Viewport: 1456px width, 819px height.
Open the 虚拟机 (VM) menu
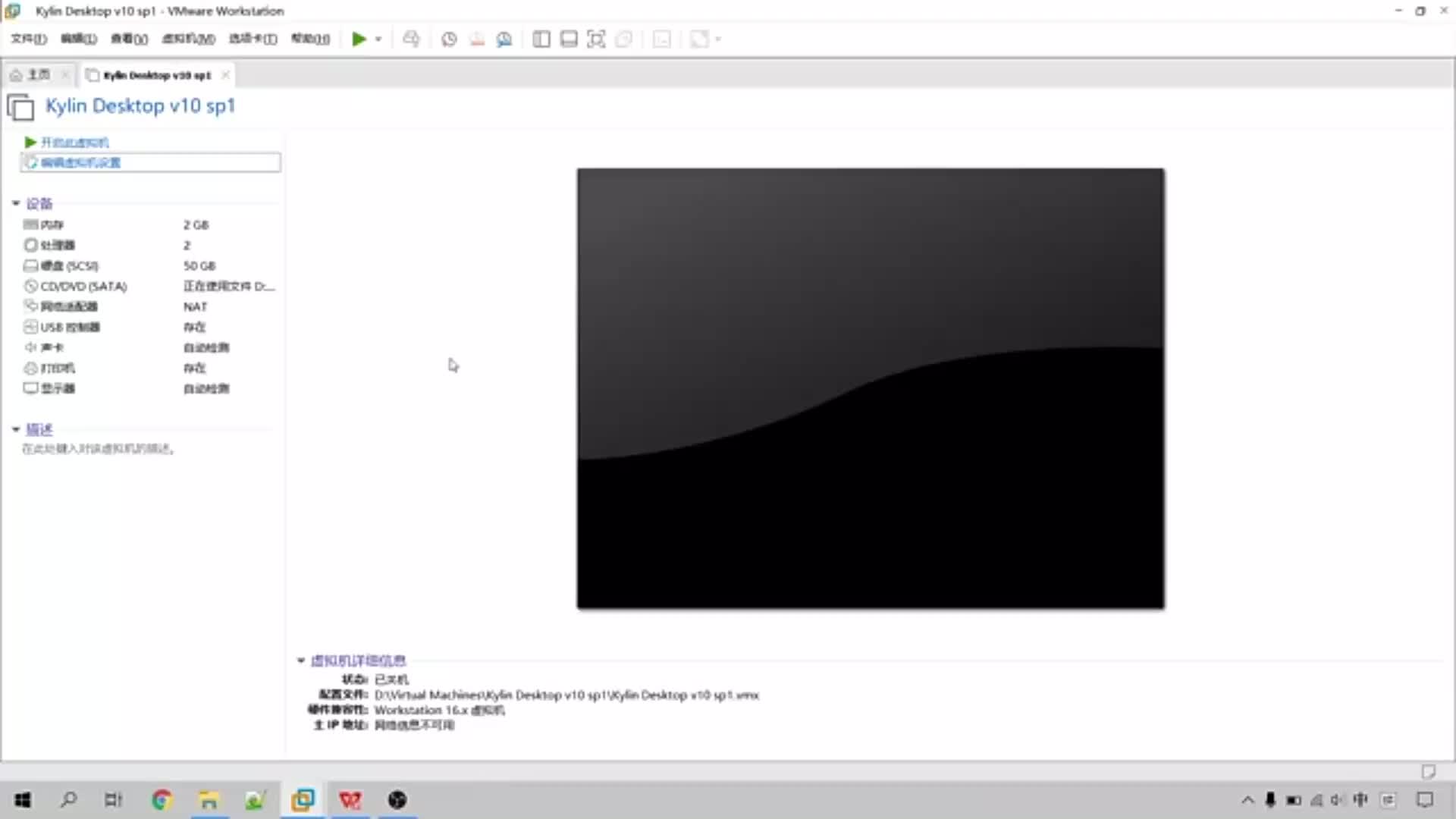pyautogui.click(x=188, y=39)
